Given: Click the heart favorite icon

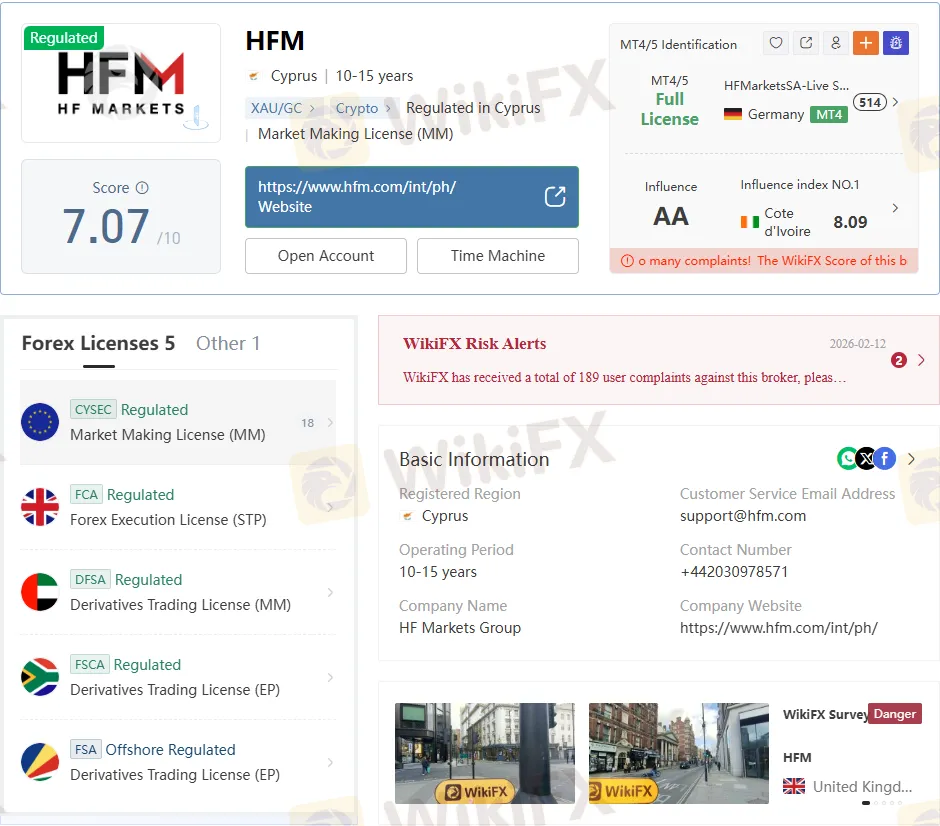Looking at the screenshot, I should pyautogui.click(x=775, y=43).
